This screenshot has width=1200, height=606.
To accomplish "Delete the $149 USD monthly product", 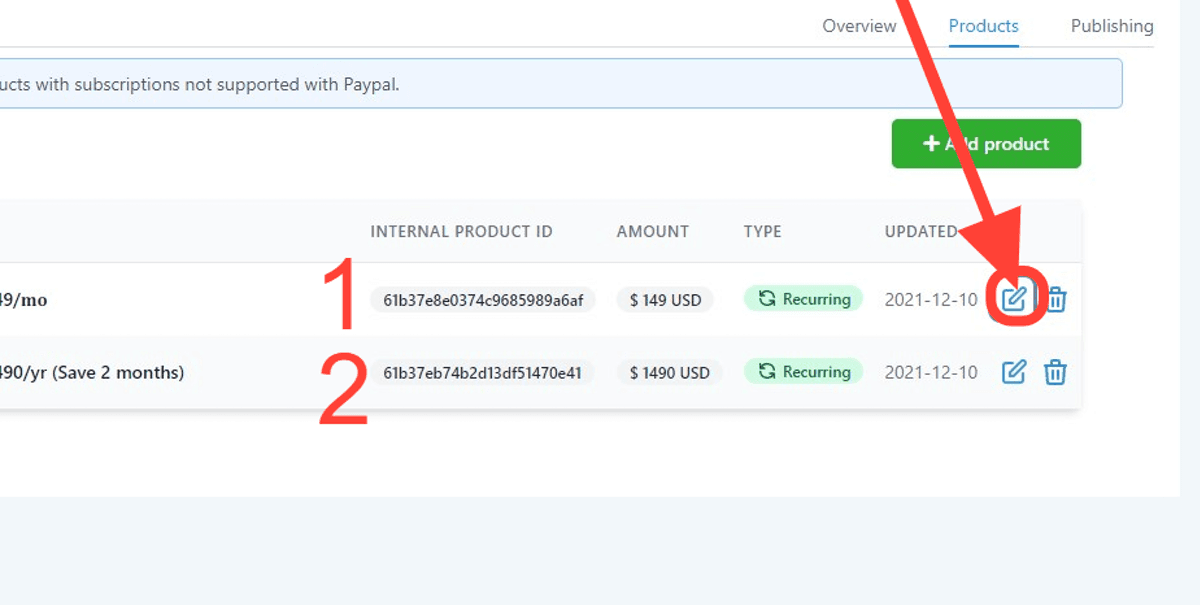I will pyautogui.click(x=1056, y=299).
